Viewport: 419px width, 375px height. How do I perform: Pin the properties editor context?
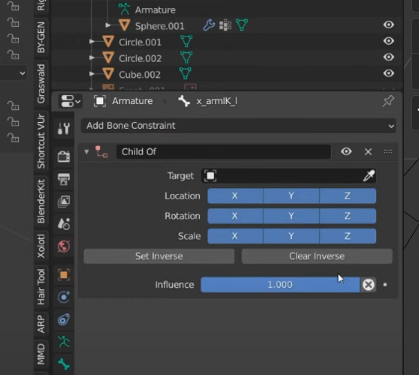pos(388,101)
